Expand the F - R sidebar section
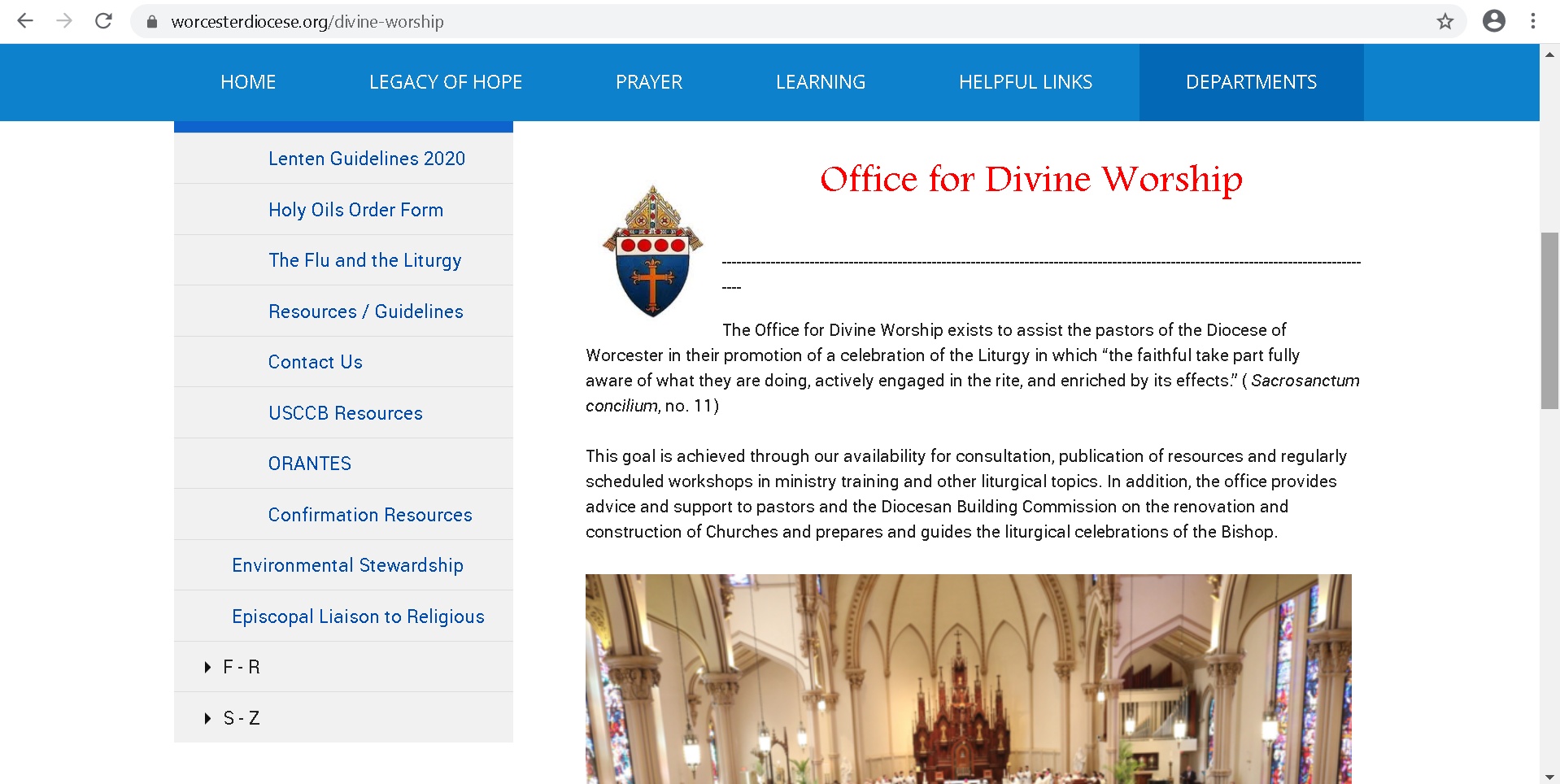The height and width of the screenshot is (784, 1560). [241, 666]
